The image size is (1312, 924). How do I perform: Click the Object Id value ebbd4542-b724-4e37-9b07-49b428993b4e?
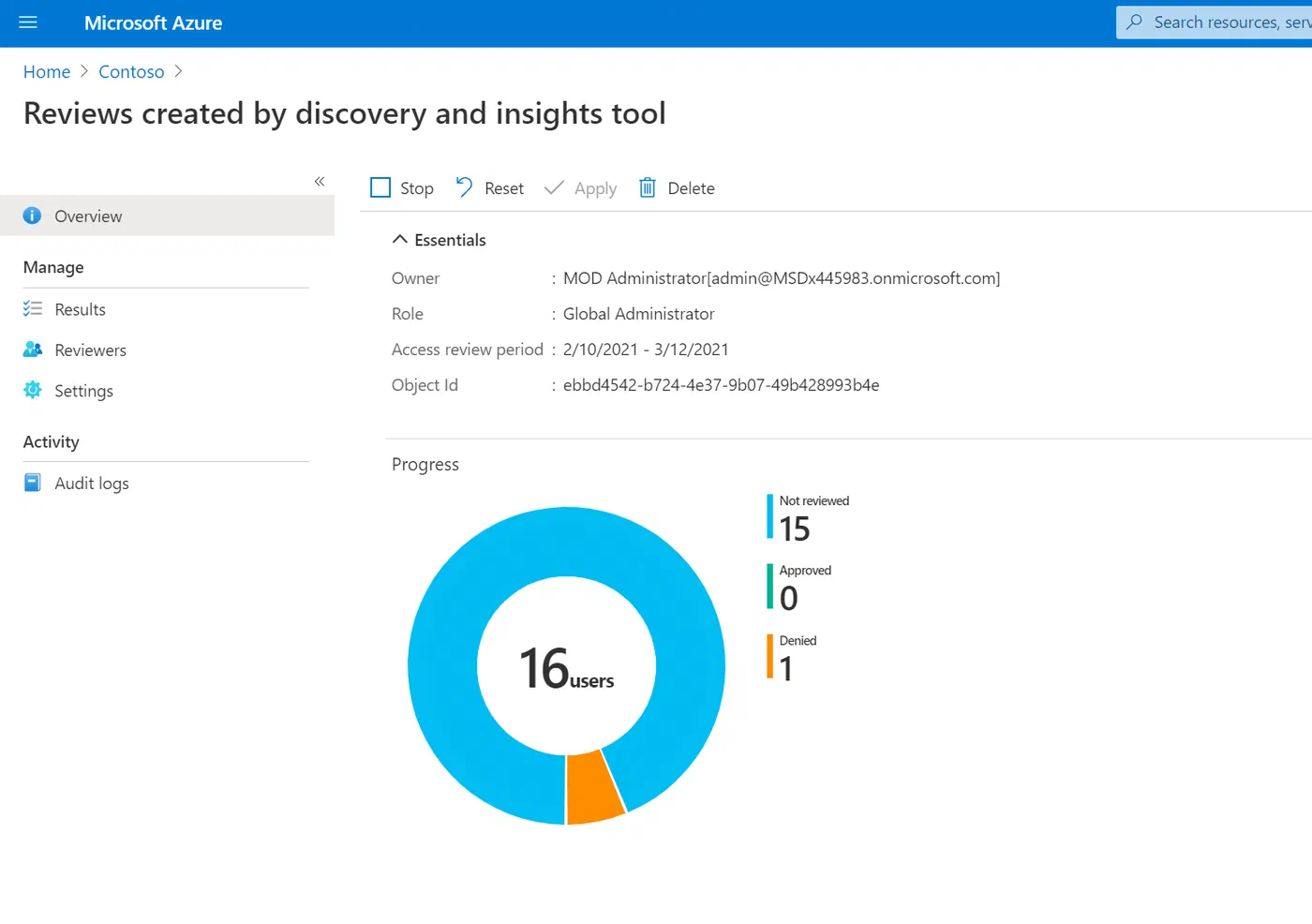tap(721, 385)
